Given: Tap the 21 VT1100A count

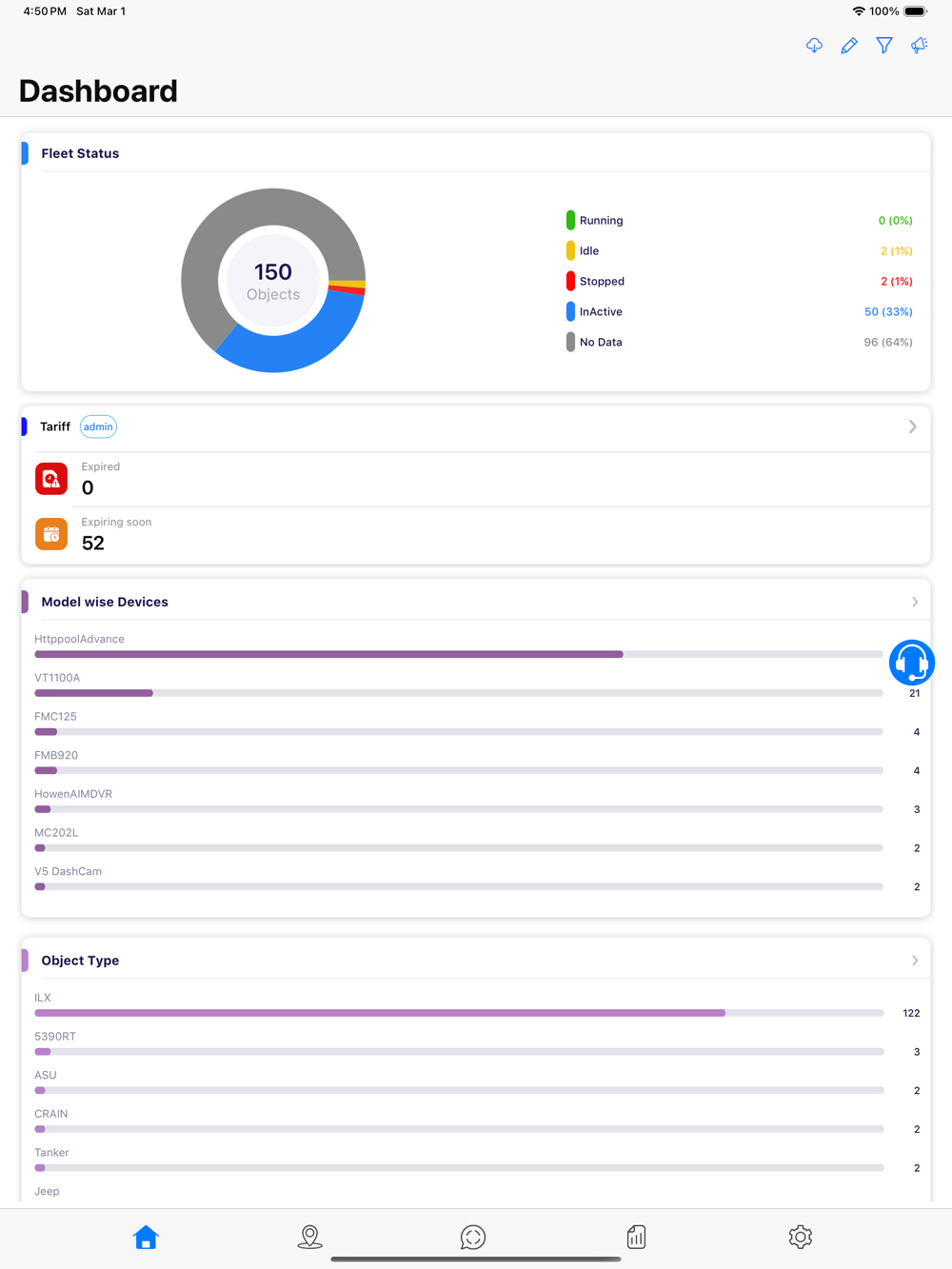Looking at the screenshot, I should point(914,693).
